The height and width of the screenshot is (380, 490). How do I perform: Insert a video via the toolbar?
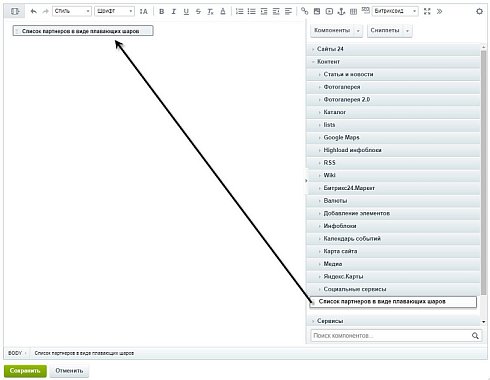click(x=329, y=11)
